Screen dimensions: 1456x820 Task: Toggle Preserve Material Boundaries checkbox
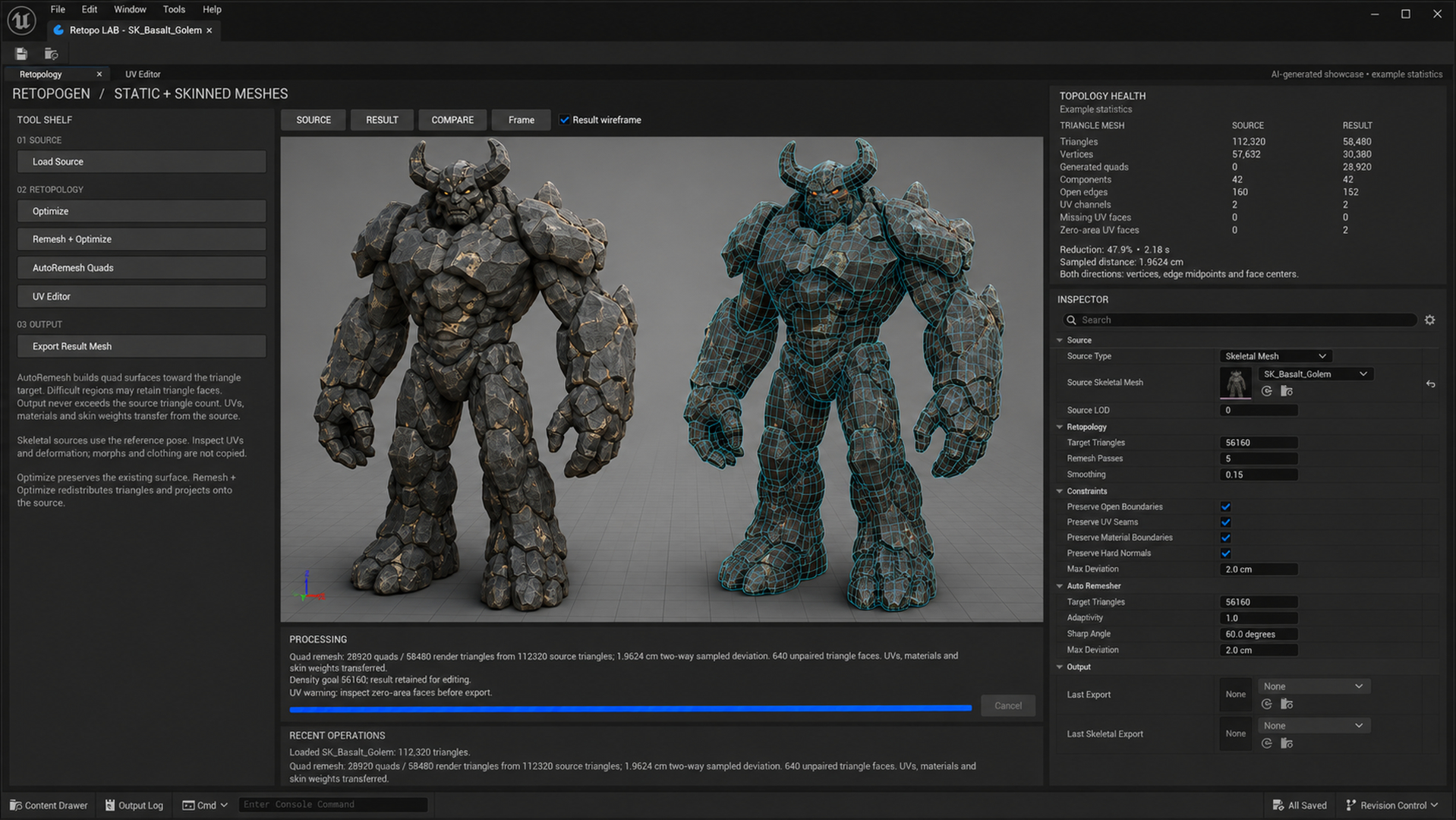pyautogui.click(x=1225, y=538)
